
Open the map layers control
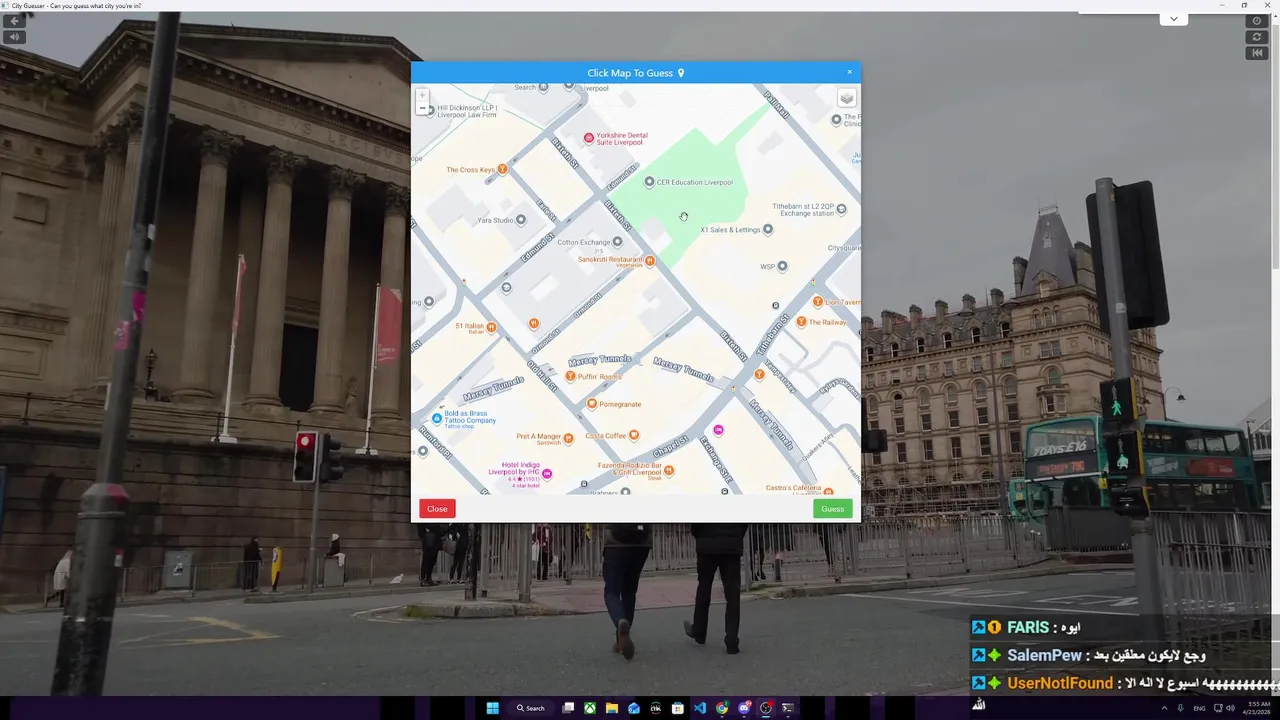pyautogui.click(x=846, y=98)
